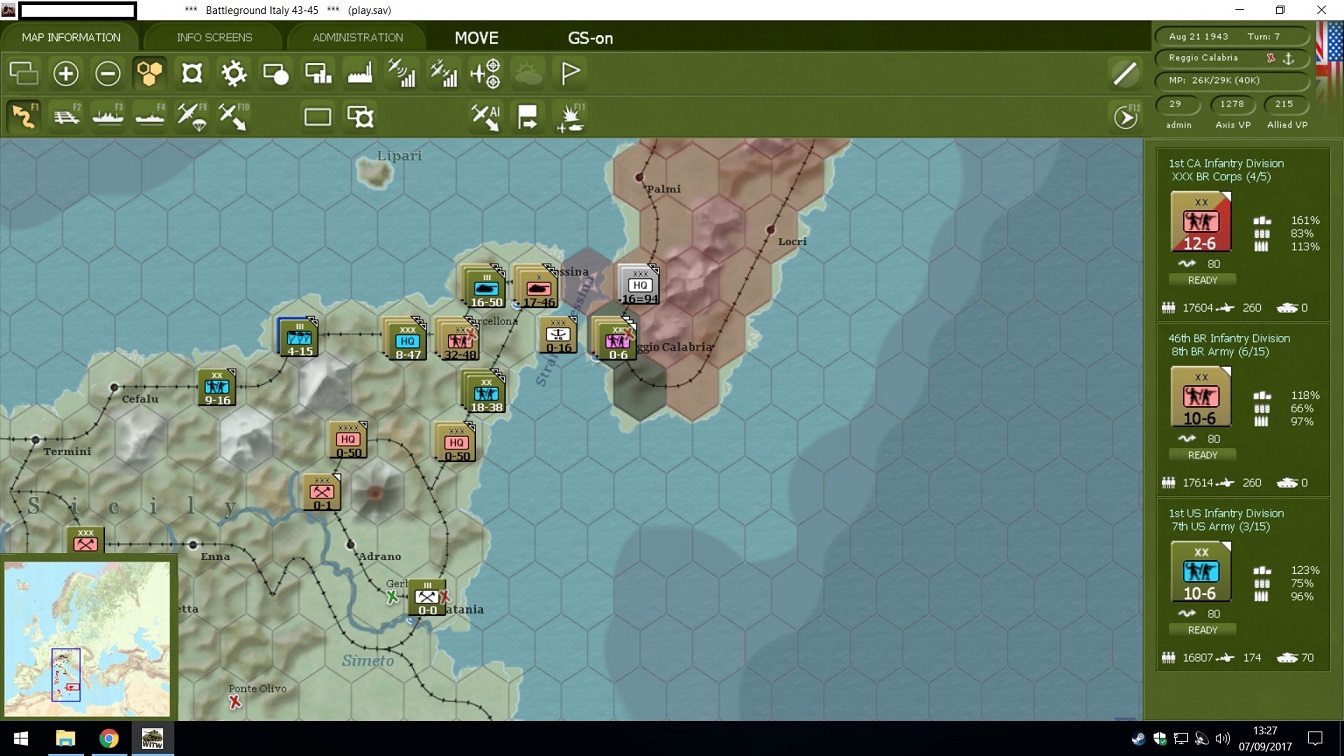
Task: Toggle the hex grid display
Action: pos(150,73)
